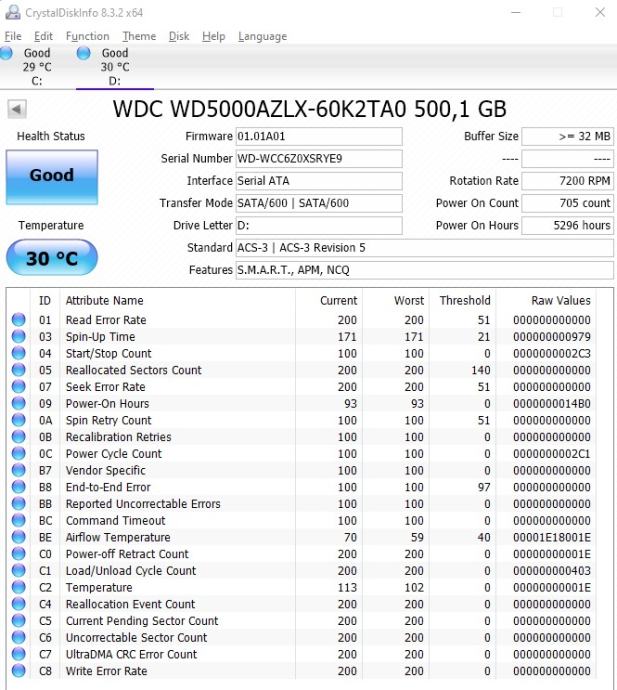Click the Good health status button
Viewport: 617px width, 690px height.
[x=52, y=177]
